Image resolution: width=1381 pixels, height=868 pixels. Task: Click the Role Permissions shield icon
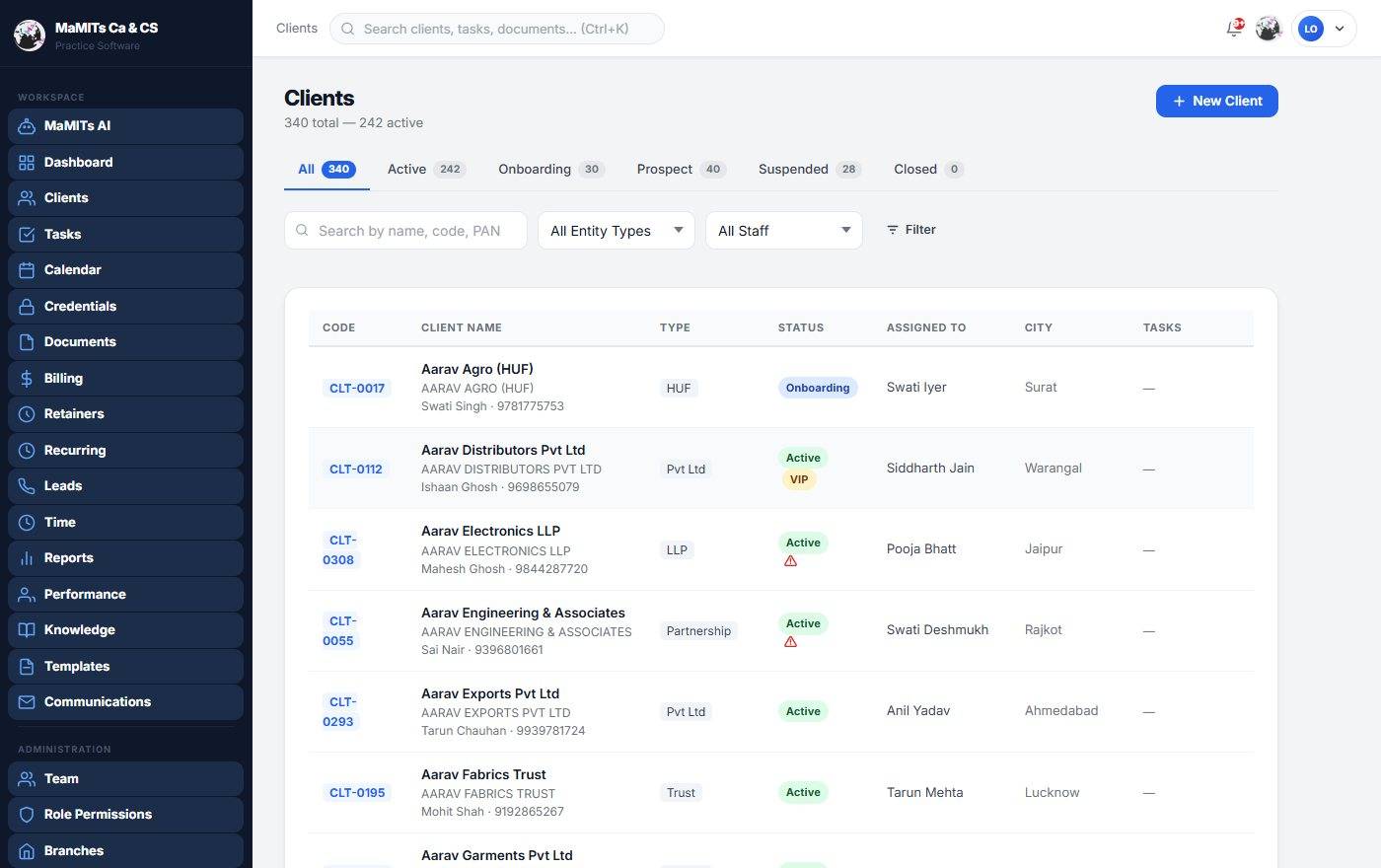tap(27, 815)
